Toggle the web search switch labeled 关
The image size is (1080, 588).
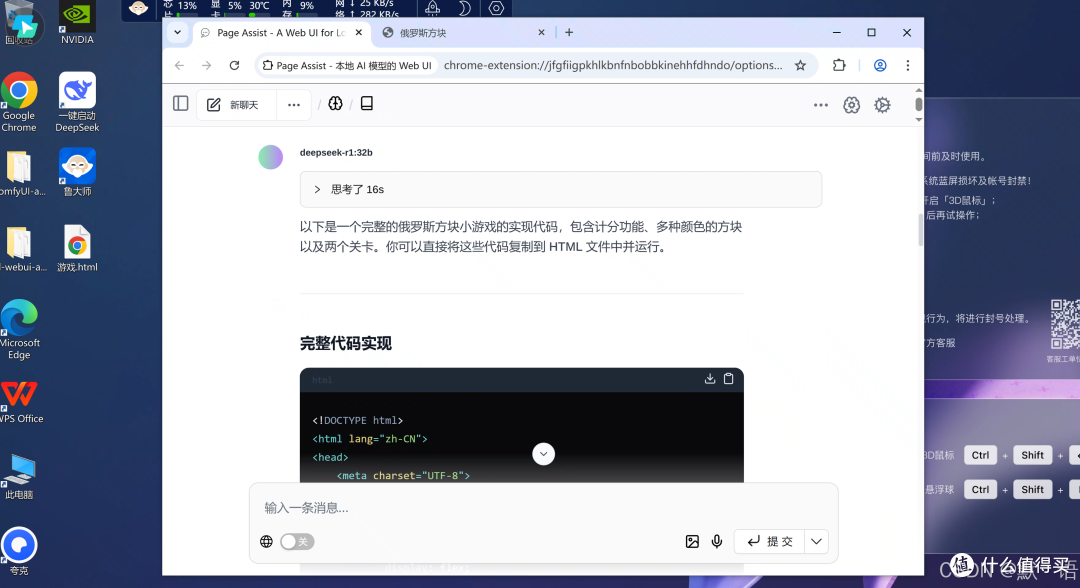click(297, 542)
